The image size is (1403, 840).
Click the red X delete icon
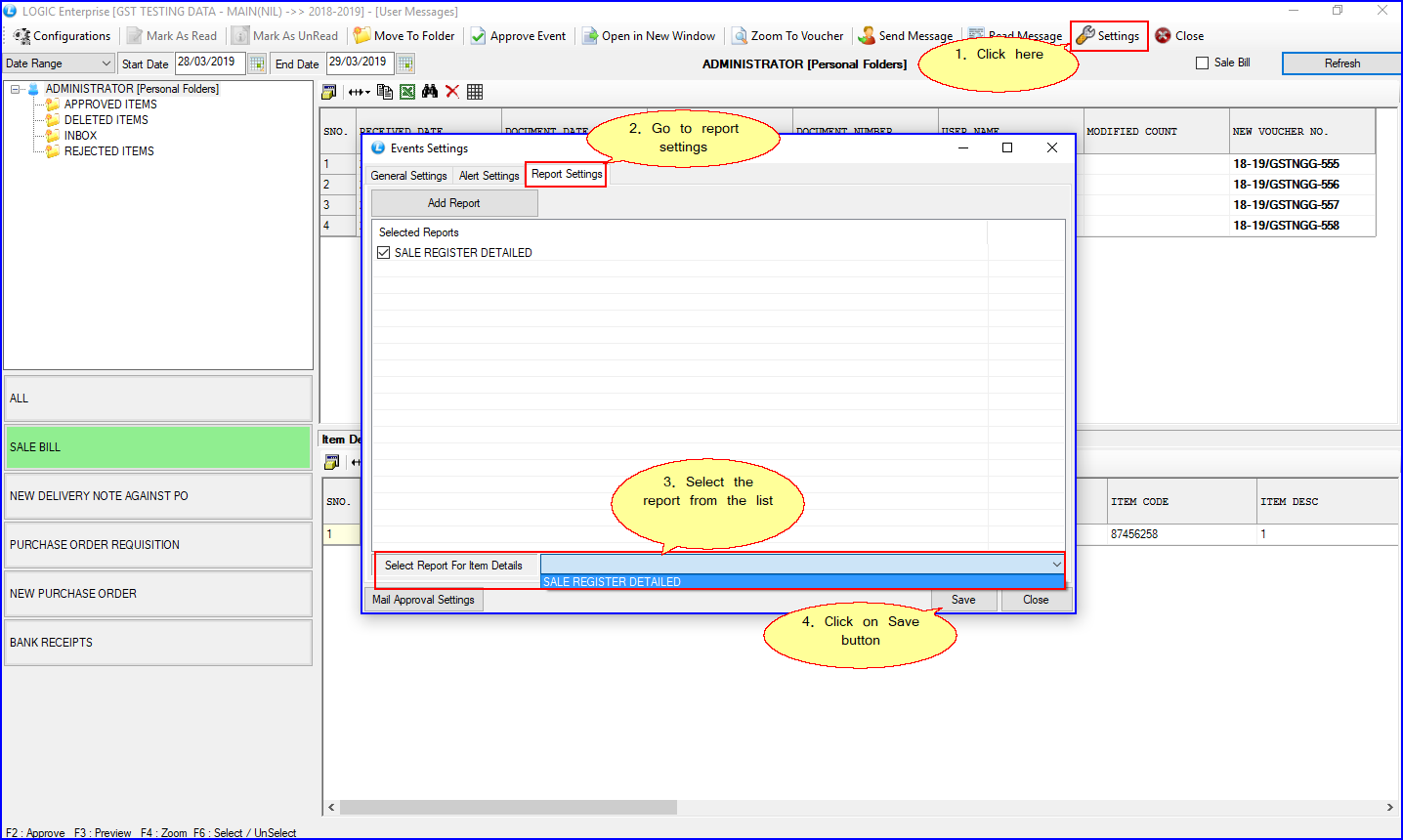(x=452, y=92)
